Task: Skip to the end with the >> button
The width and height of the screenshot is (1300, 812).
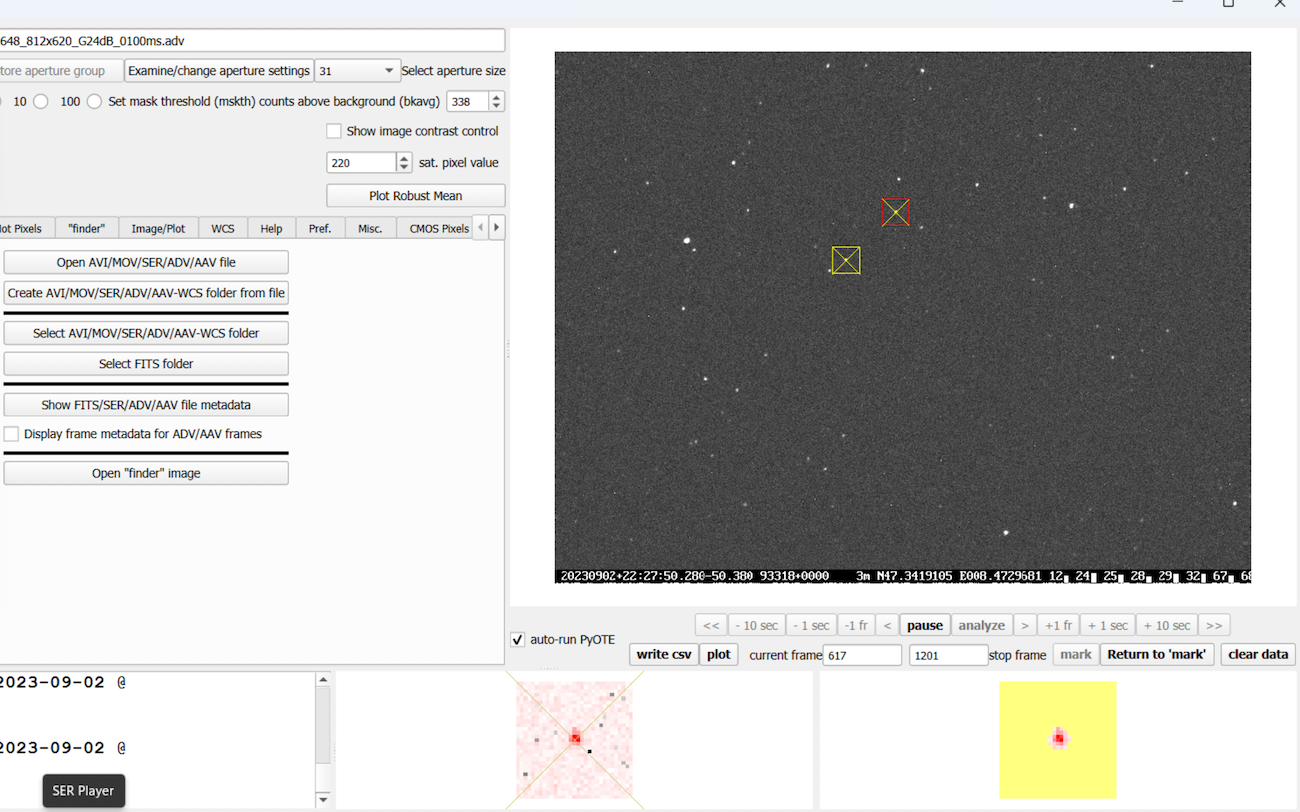Action: 1214,625
